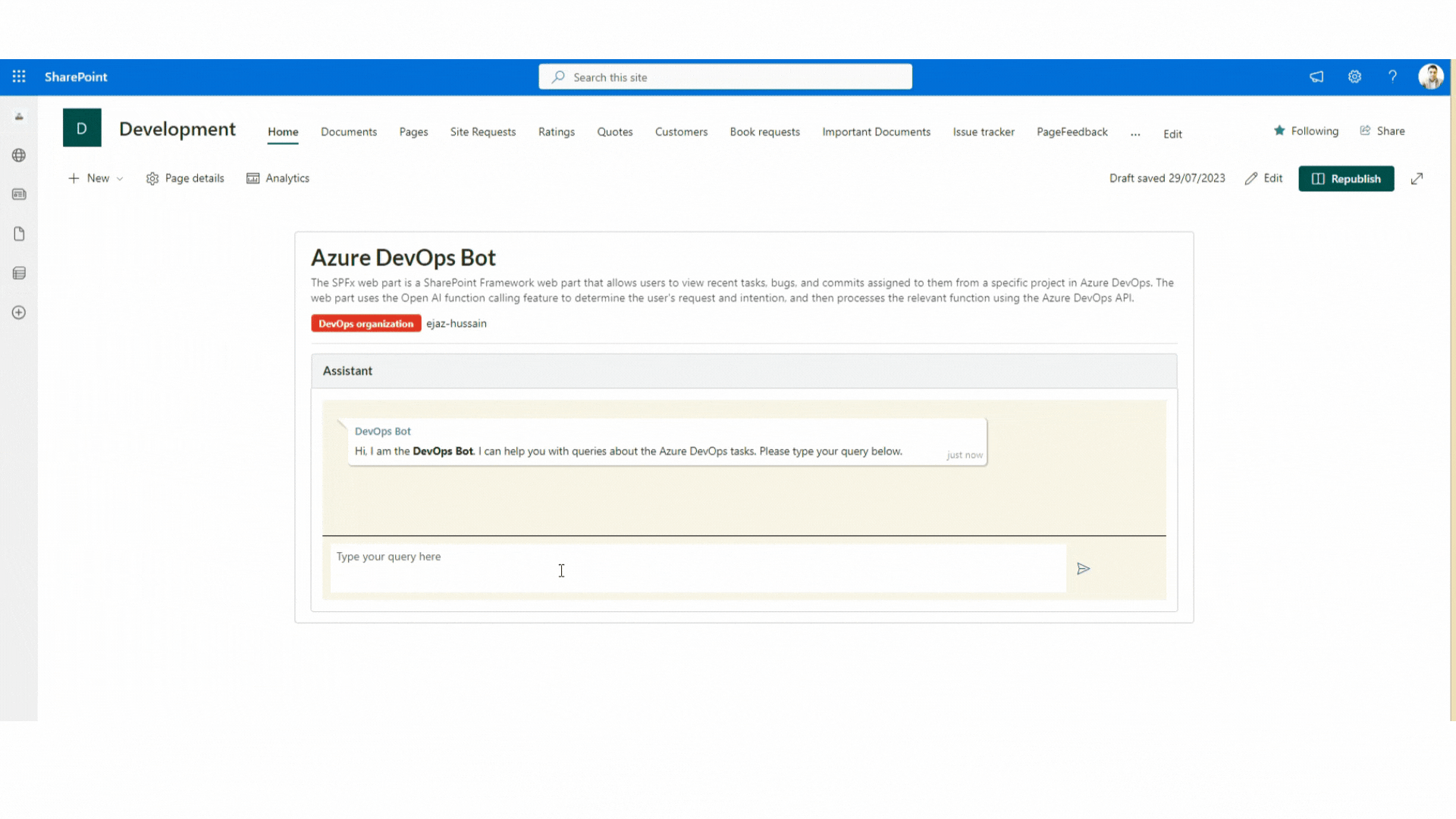Click the Page details info icon
The width and height of the screenshot is (1456, 819).
(x=153, y=179)
